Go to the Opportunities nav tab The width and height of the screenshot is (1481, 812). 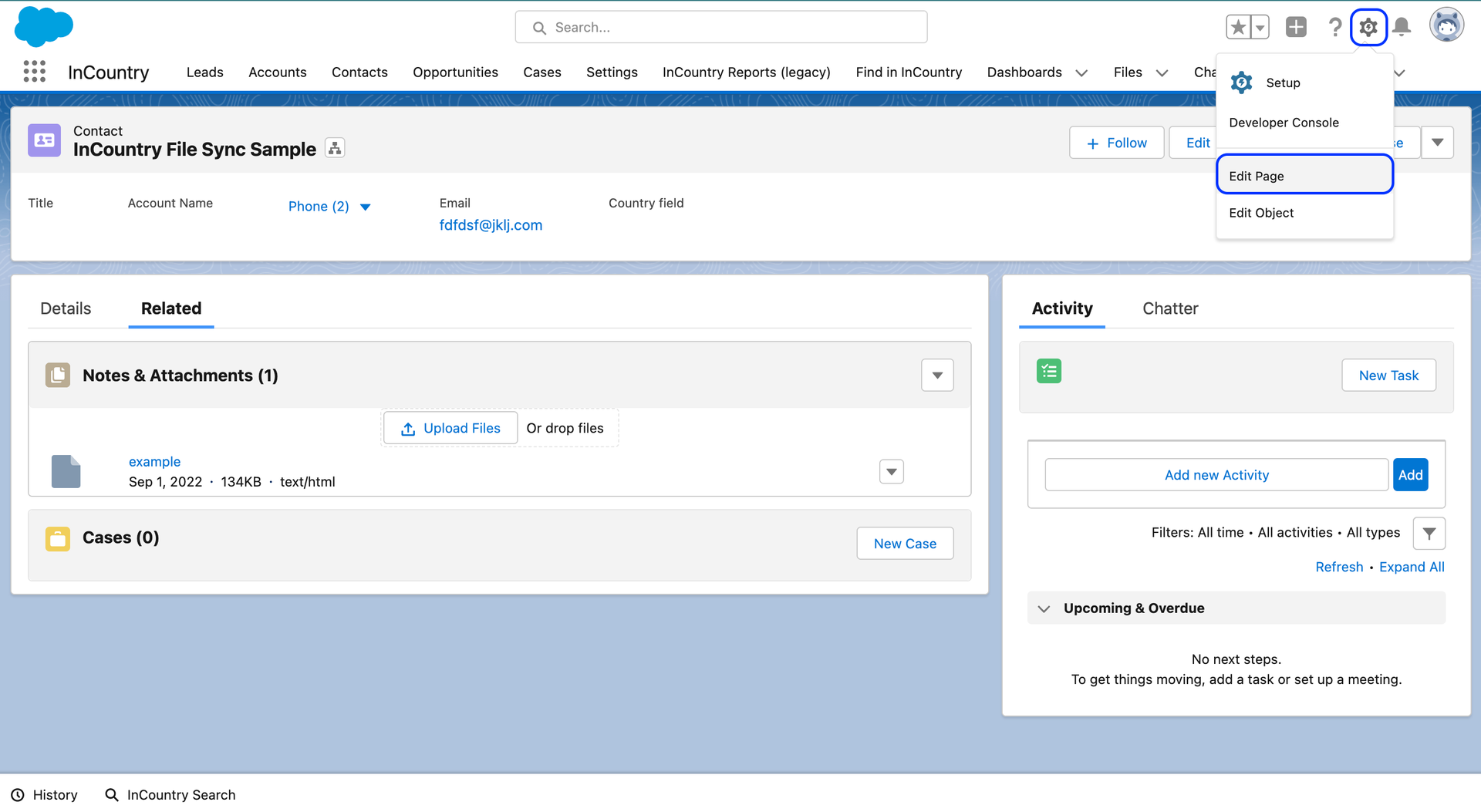[455, 72]
